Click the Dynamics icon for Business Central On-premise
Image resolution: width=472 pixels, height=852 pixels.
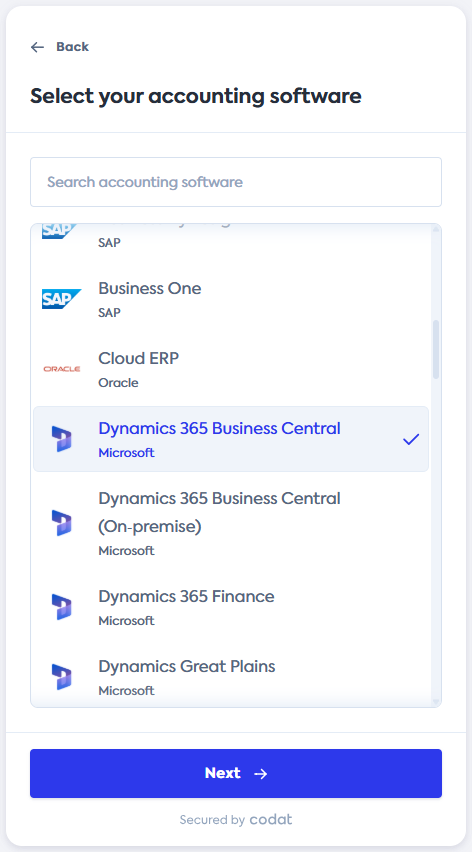coord(61,523)
